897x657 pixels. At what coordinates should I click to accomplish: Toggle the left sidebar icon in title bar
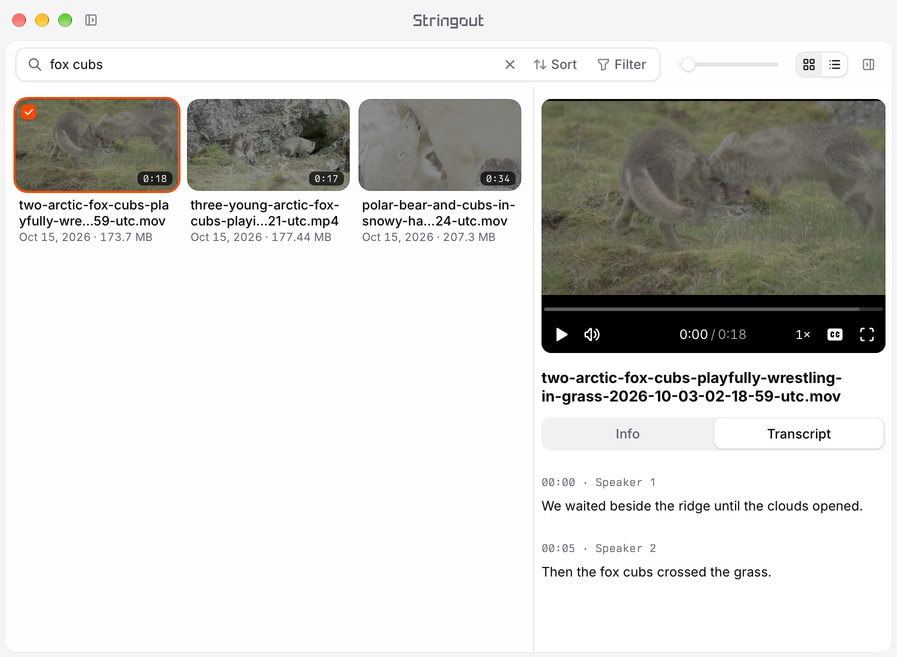click(91, 20)
